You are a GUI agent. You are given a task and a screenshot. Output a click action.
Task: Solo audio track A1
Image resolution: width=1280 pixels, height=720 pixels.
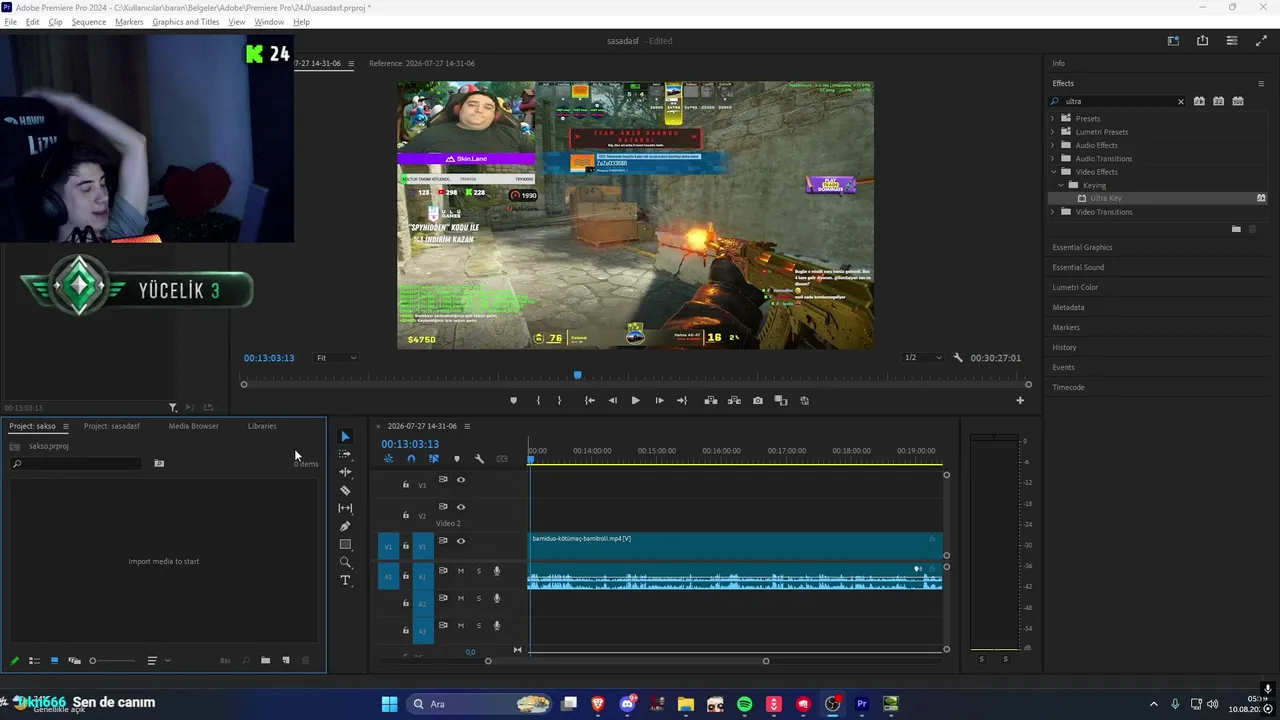(x=478, y=571)
